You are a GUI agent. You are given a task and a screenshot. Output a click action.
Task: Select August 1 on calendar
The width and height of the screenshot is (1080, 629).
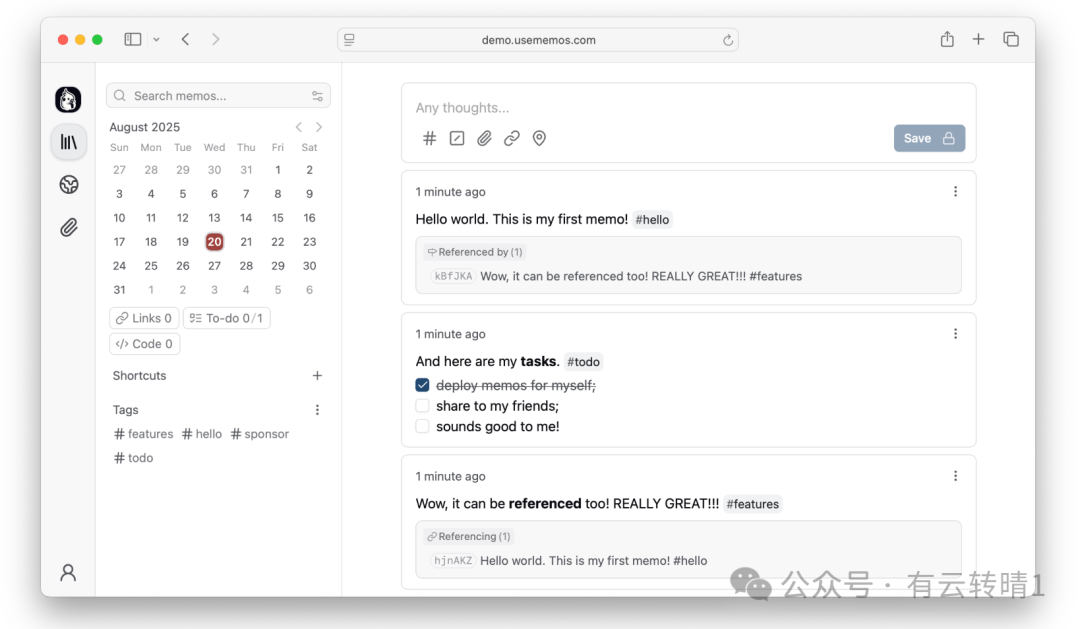[x=278, y=170]
